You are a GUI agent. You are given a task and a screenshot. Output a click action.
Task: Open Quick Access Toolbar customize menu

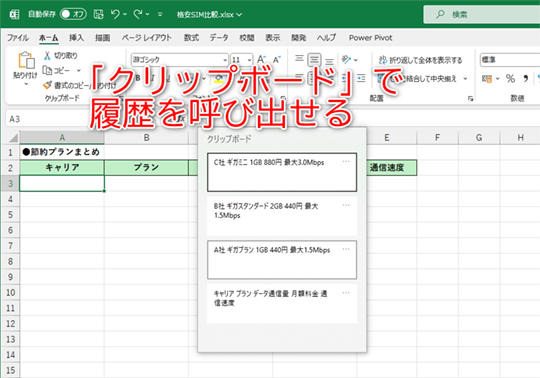[x=160, y=14]
